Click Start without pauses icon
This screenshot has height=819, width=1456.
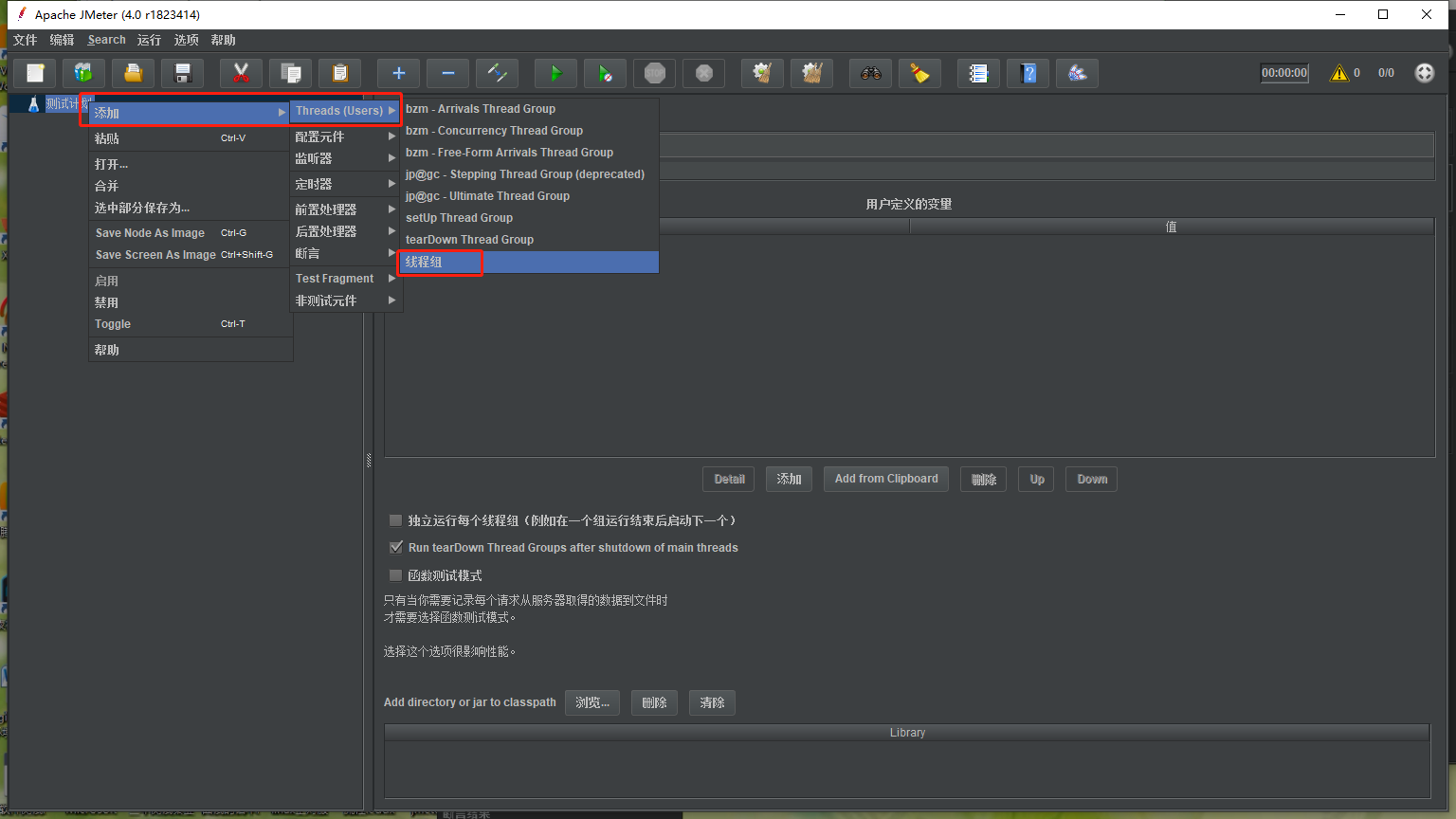coord(605,73)
